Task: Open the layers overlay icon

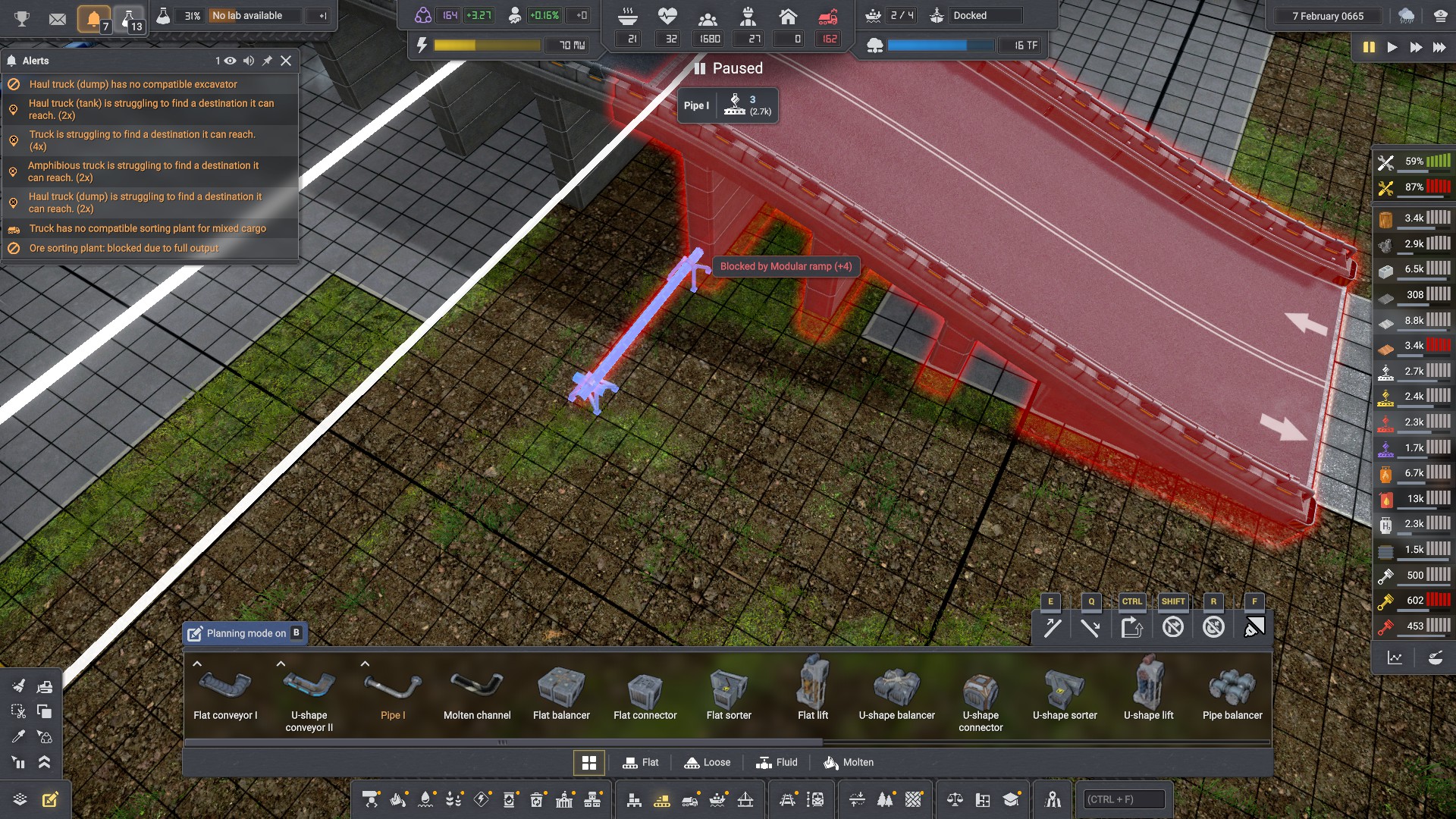Action: click(x=20, y=799)
